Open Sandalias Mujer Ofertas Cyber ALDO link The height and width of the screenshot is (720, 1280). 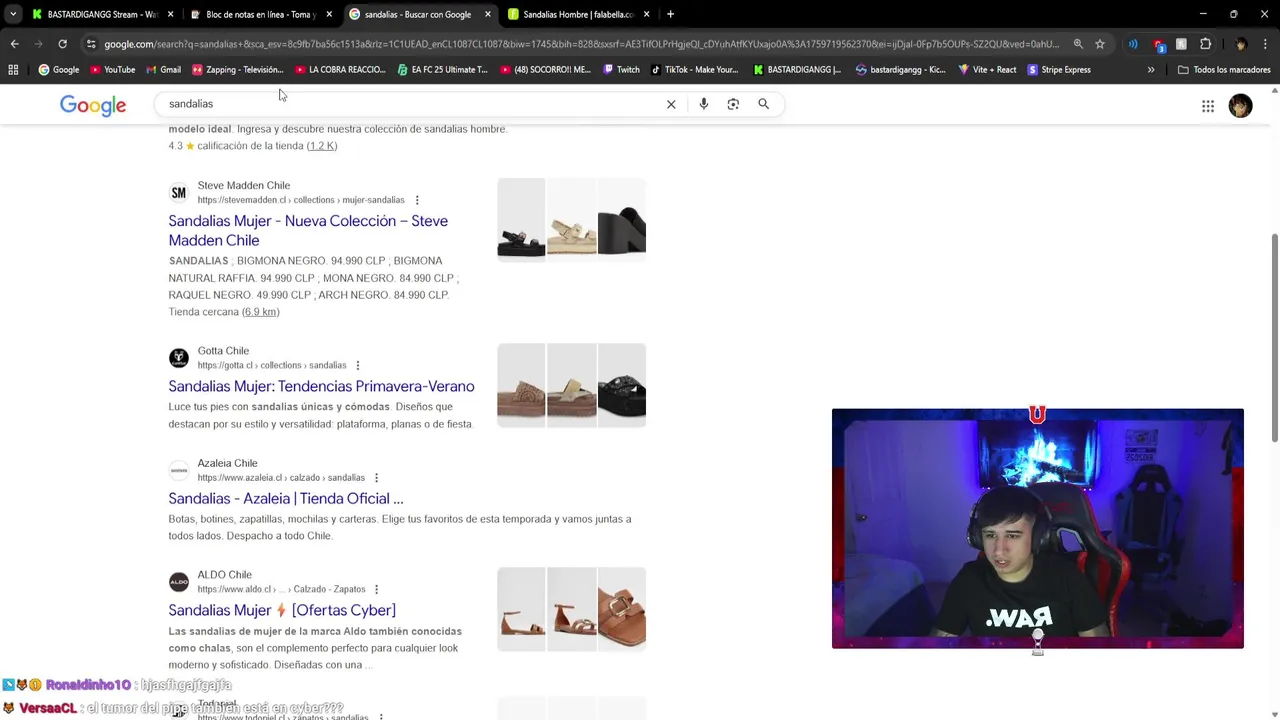[x=282, y=610]
